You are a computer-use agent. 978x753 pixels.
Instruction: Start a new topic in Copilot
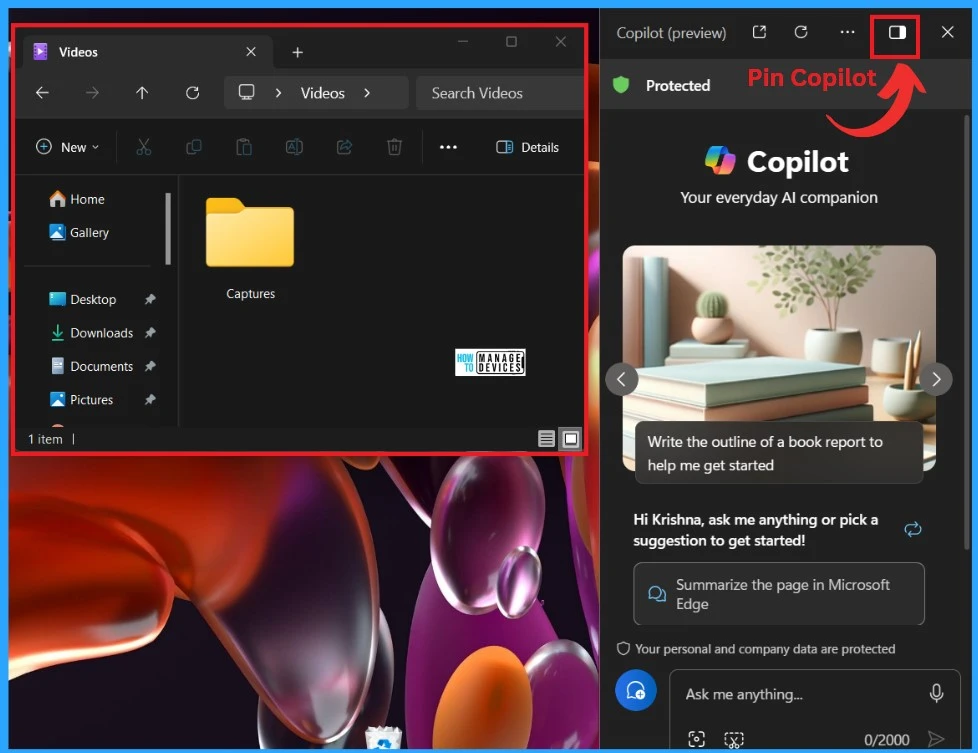pos(636,691)
